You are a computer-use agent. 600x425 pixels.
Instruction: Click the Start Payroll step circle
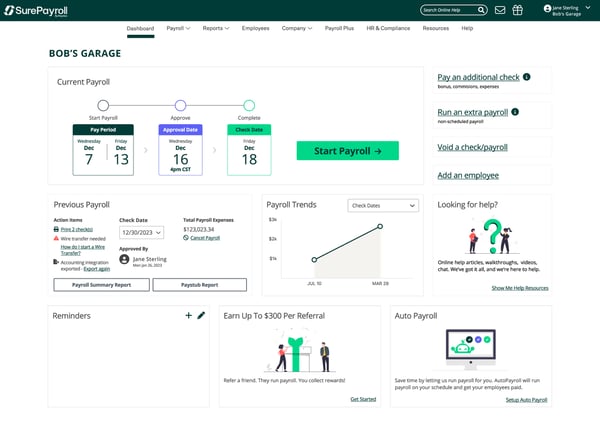click(x=103, y=105)
